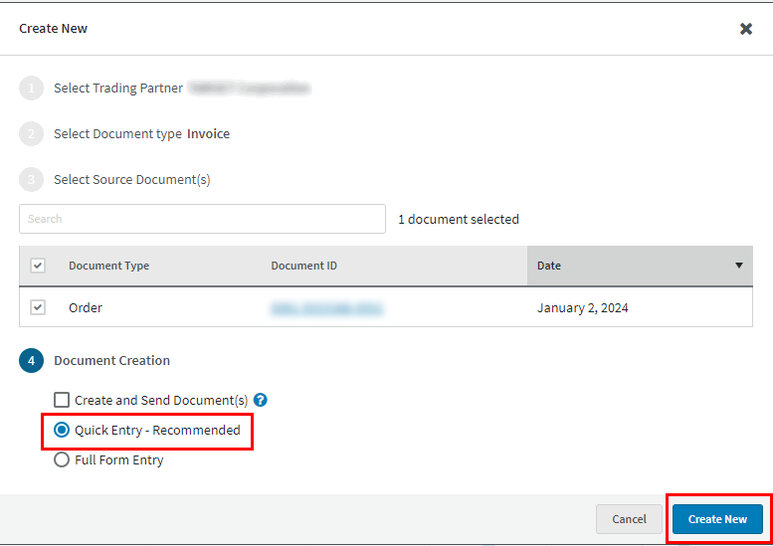773x546 pixels.
Task: Click the Document ID column header
Action: coord(304,266)
